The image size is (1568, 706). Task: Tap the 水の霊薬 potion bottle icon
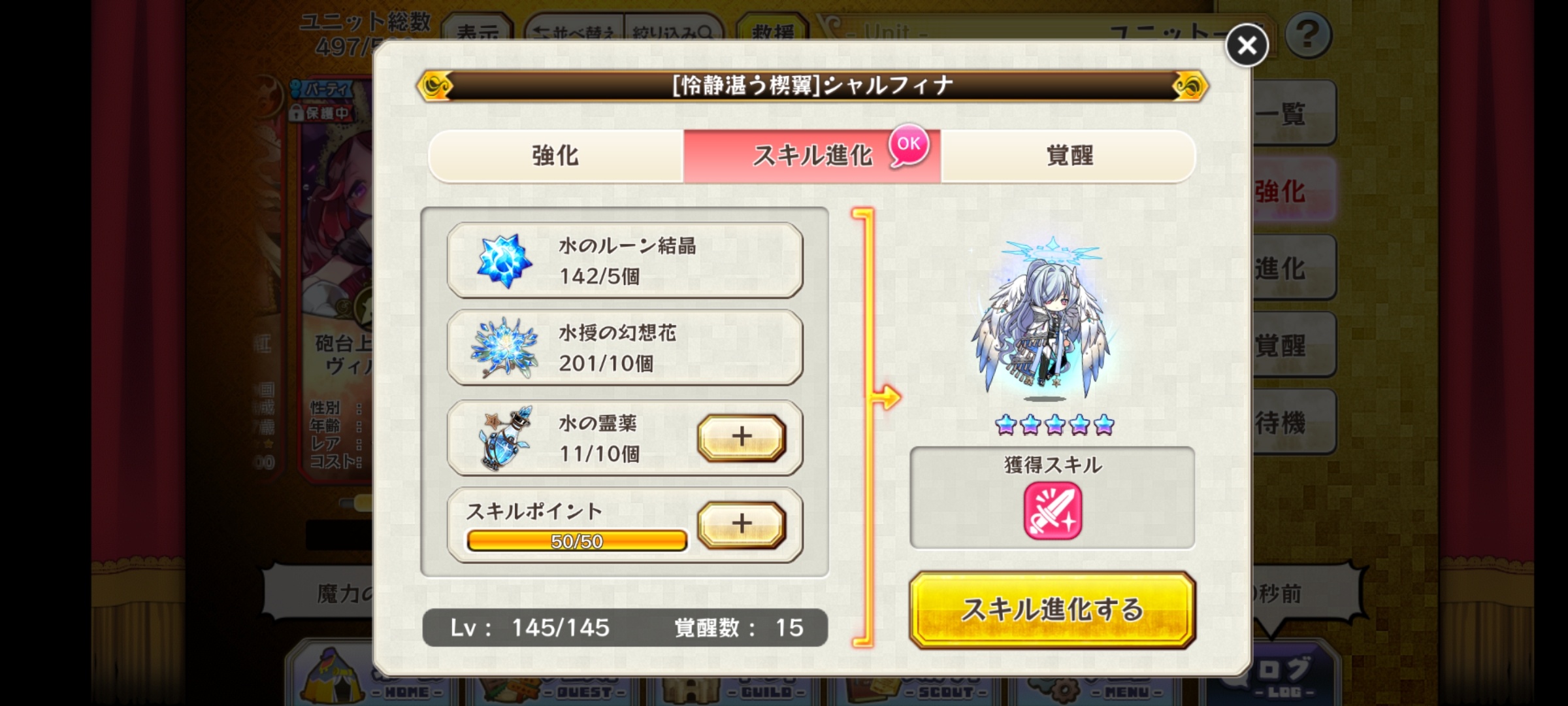pyautogui.click(x=504, y=437)
